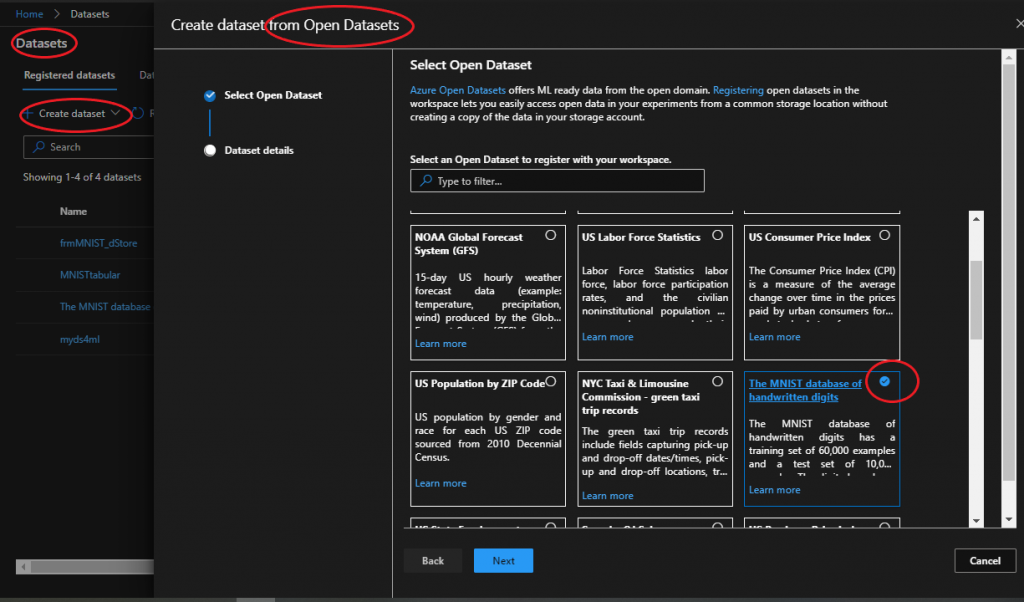
Task: Select the US Population by ZIP Code radio button
Action: pyautogui.click(x=551, y=381)
